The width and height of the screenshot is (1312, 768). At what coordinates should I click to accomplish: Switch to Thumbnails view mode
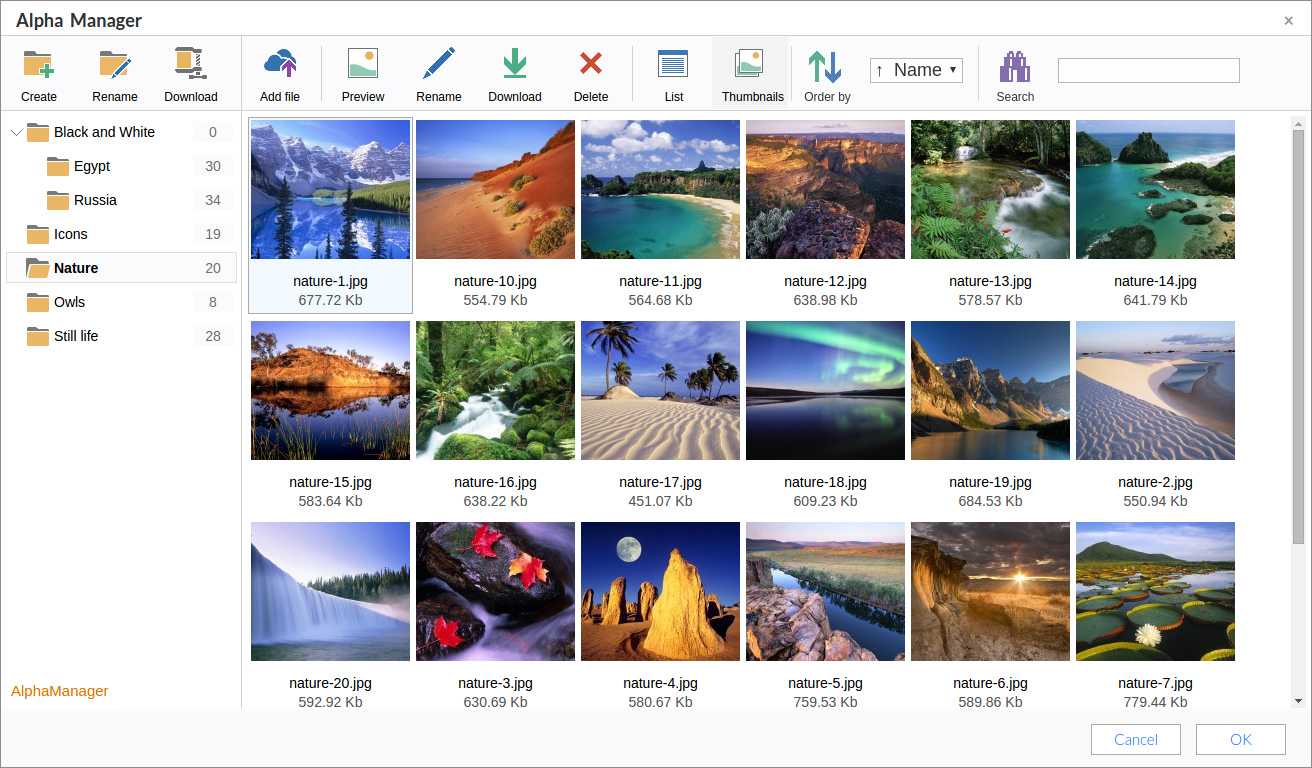click(751, 74)
